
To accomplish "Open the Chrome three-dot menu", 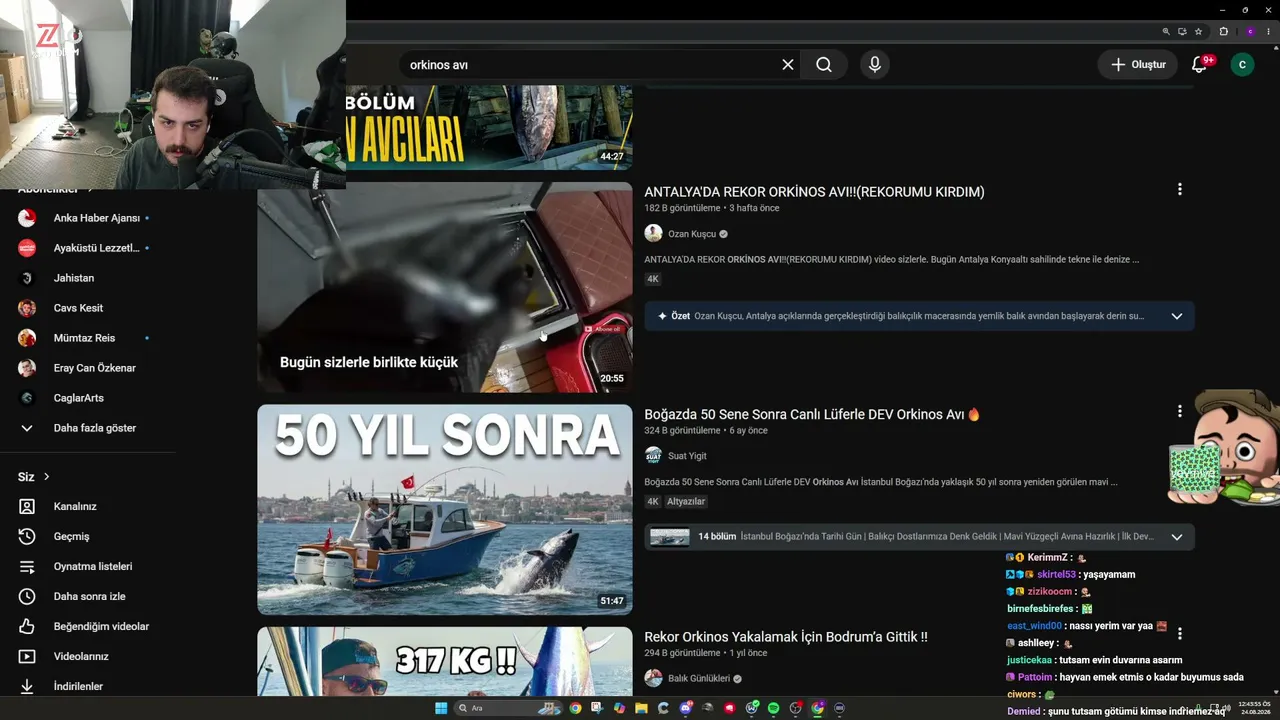I will (x=1268, y=31).
